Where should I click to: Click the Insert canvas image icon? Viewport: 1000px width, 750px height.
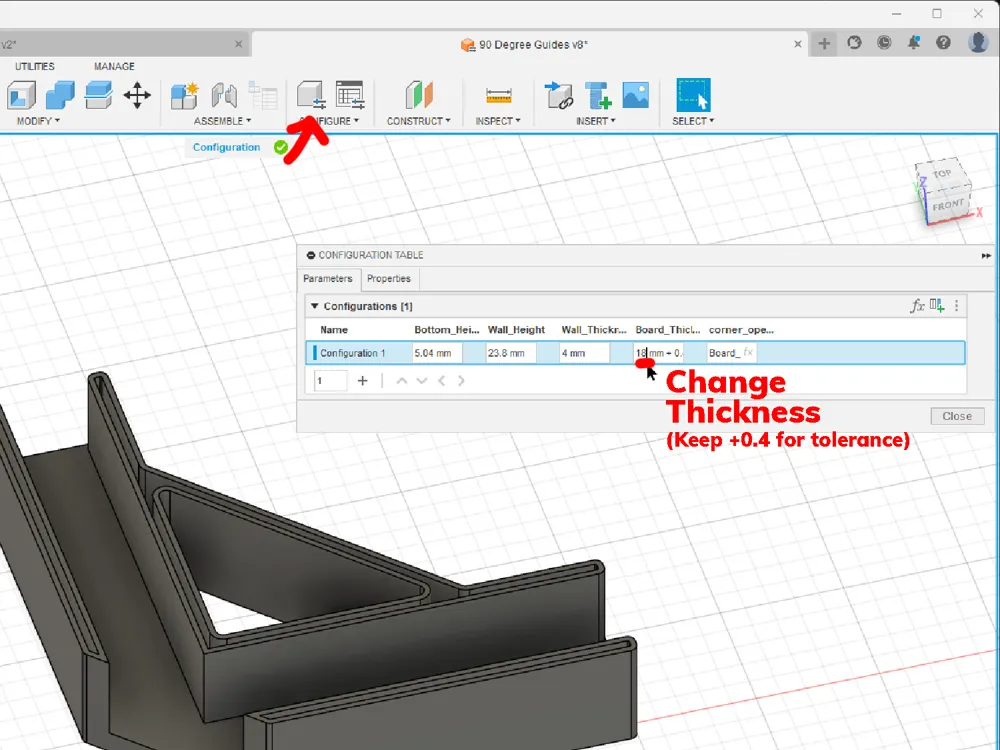click(x=636, y=95)
